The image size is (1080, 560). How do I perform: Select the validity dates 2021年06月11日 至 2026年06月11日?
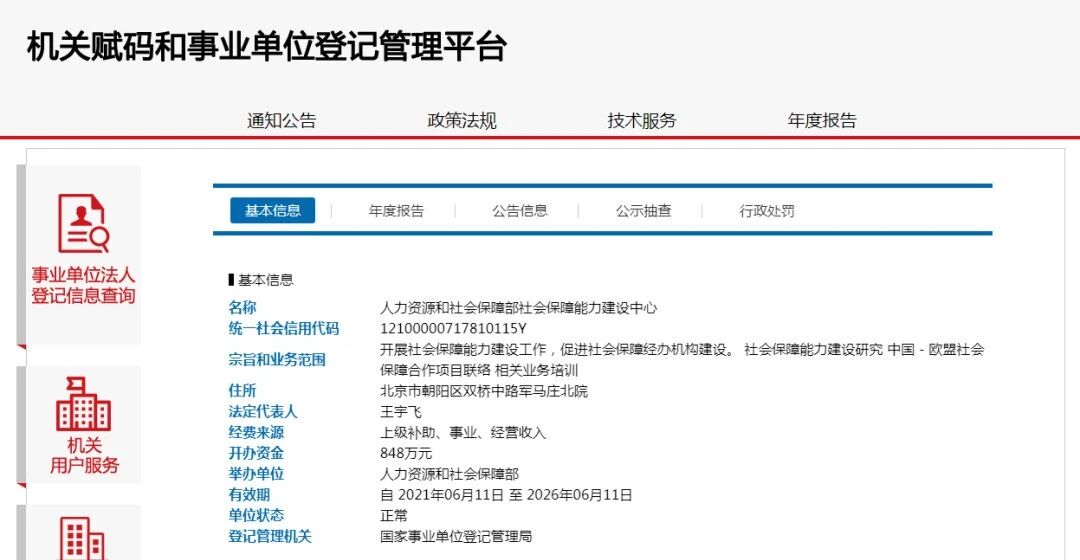tap(515, 495)
